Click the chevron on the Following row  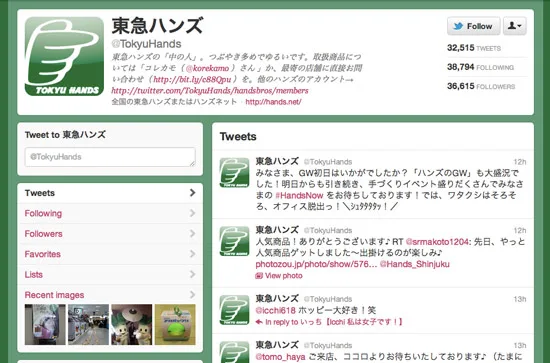[192, 213]
